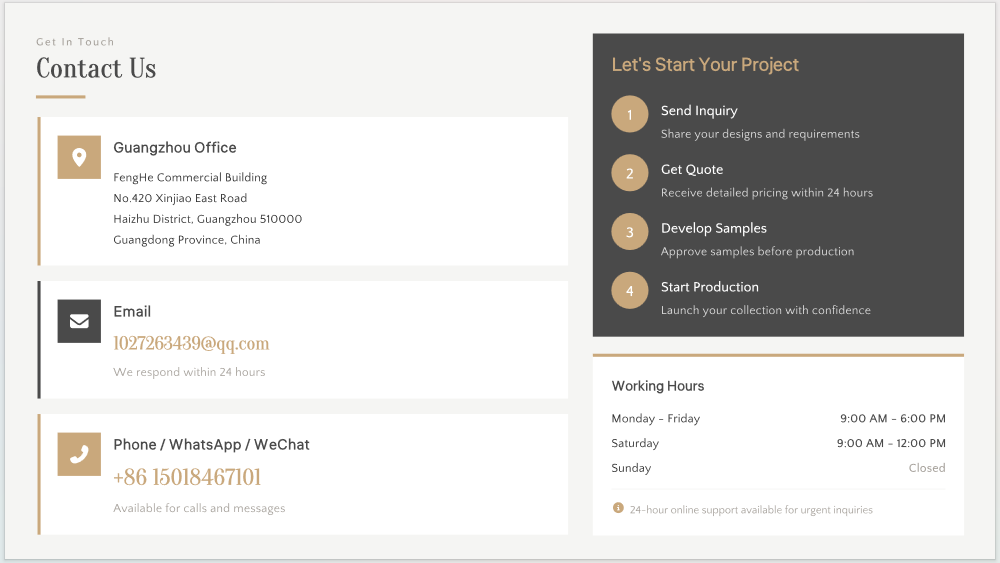Click the Phone / WhatsApp / WeChat heading

[211, 445]
